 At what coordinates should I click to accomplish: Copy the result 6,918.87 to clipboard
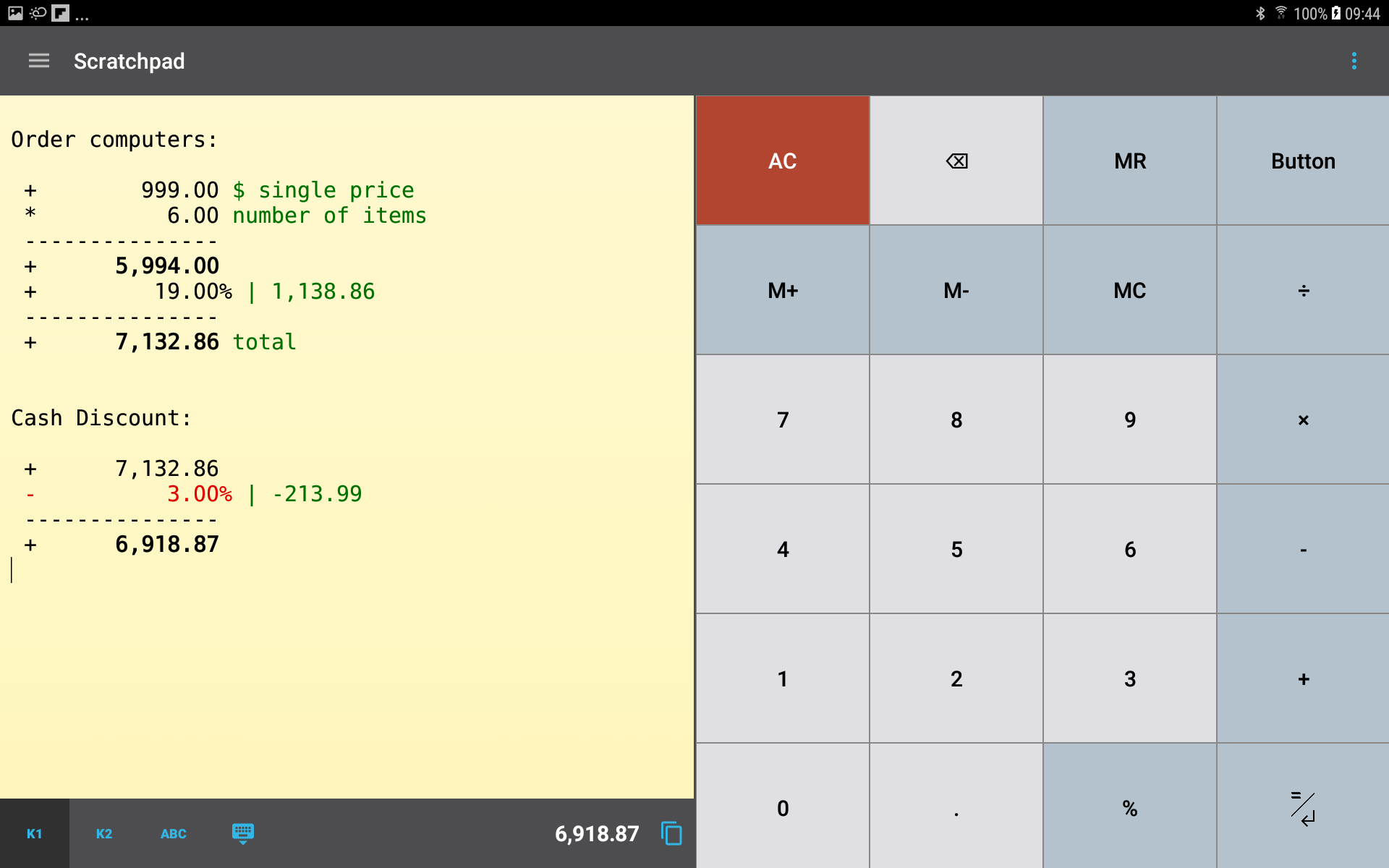point(671,833)
